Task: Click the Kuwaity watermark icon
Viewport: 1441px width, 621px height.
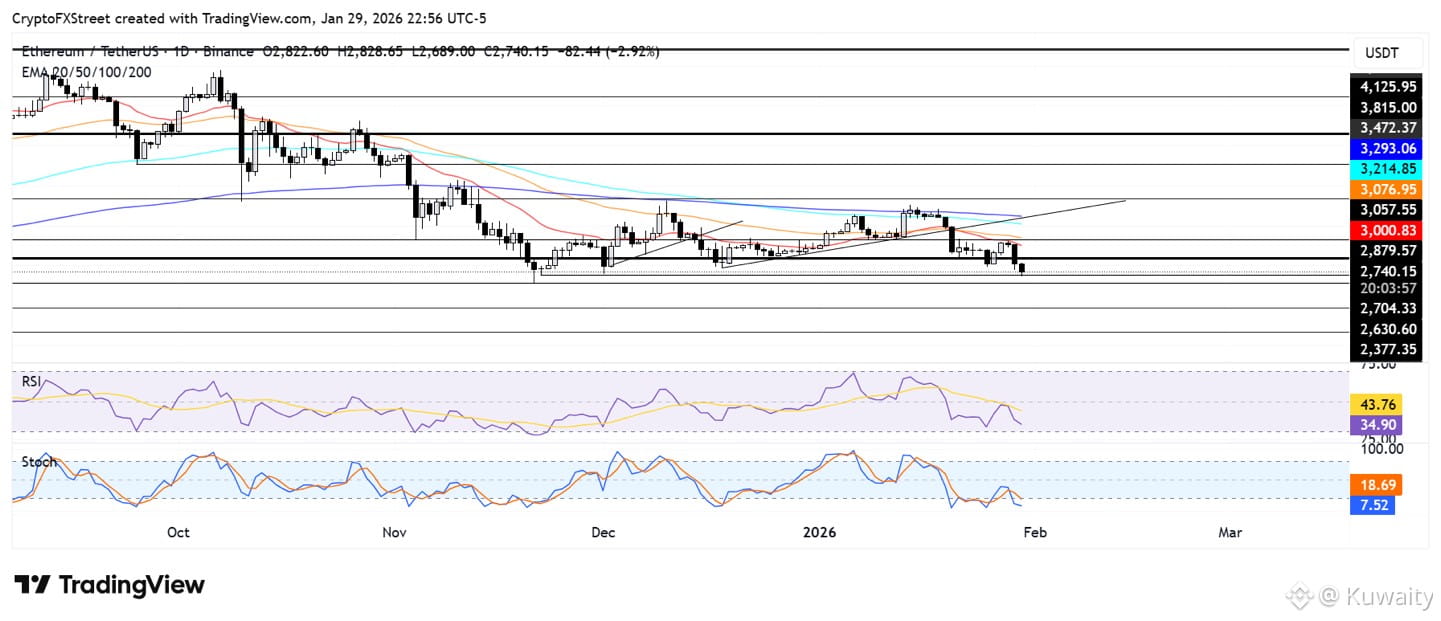Action: coord(1299,597)
